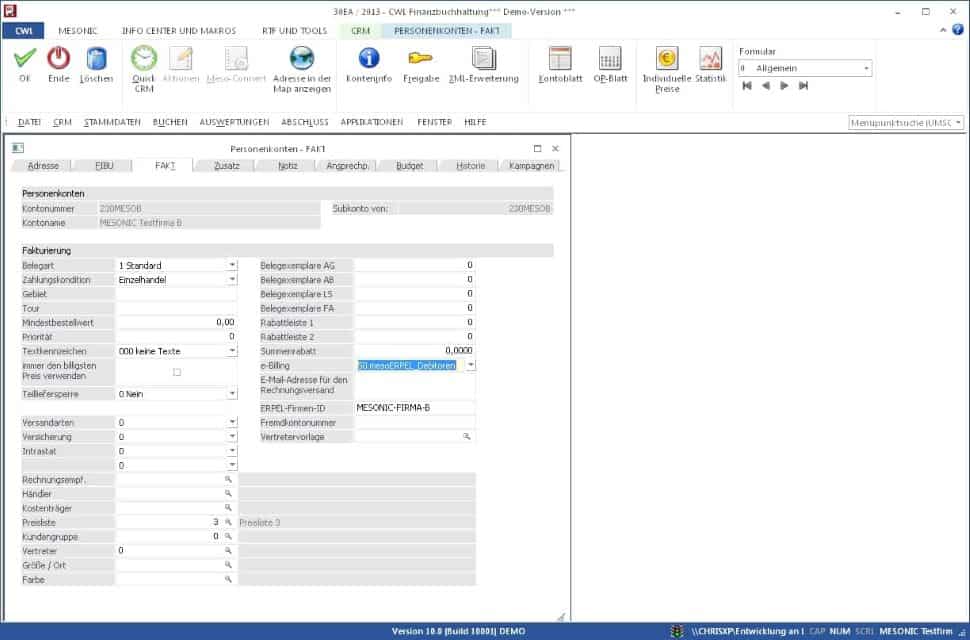
Task: Click the ERPEL-Firmen-ID input field
Action: (x=414, y=408)
